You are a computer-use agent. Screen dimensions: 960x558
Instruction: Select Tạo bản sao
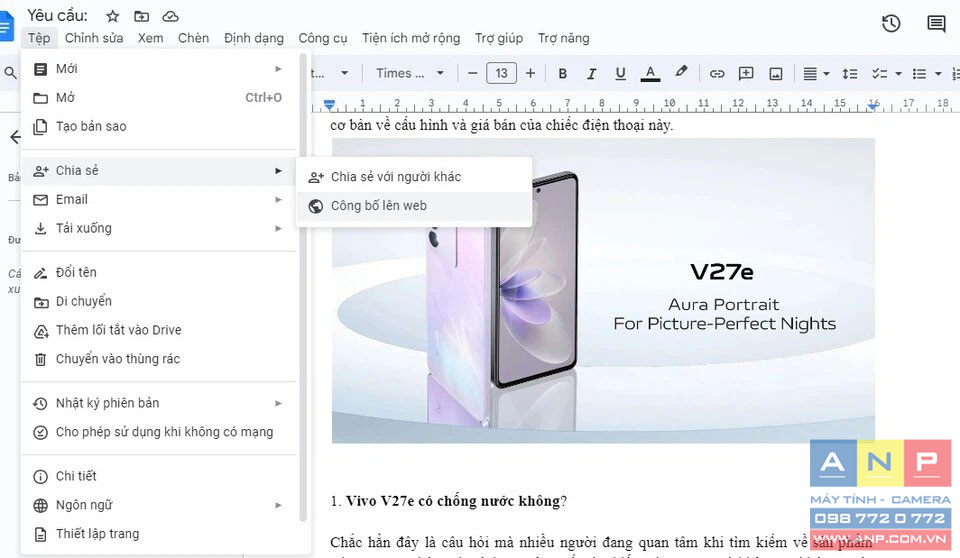tap(159, 126)
